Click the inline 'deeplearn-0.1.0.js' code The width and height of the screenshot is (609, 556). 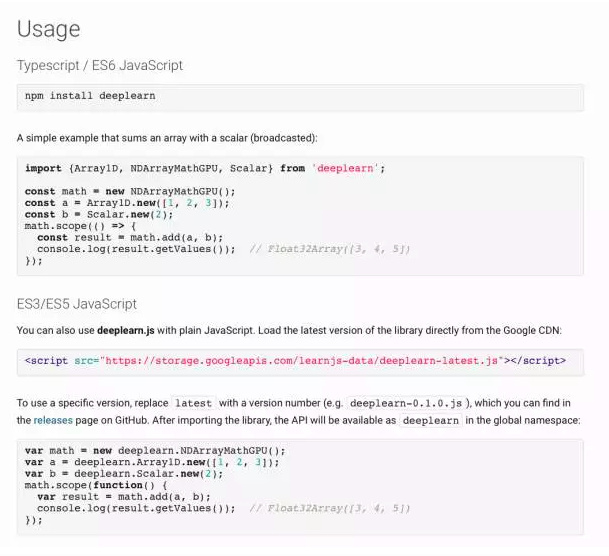click(406, 403)
